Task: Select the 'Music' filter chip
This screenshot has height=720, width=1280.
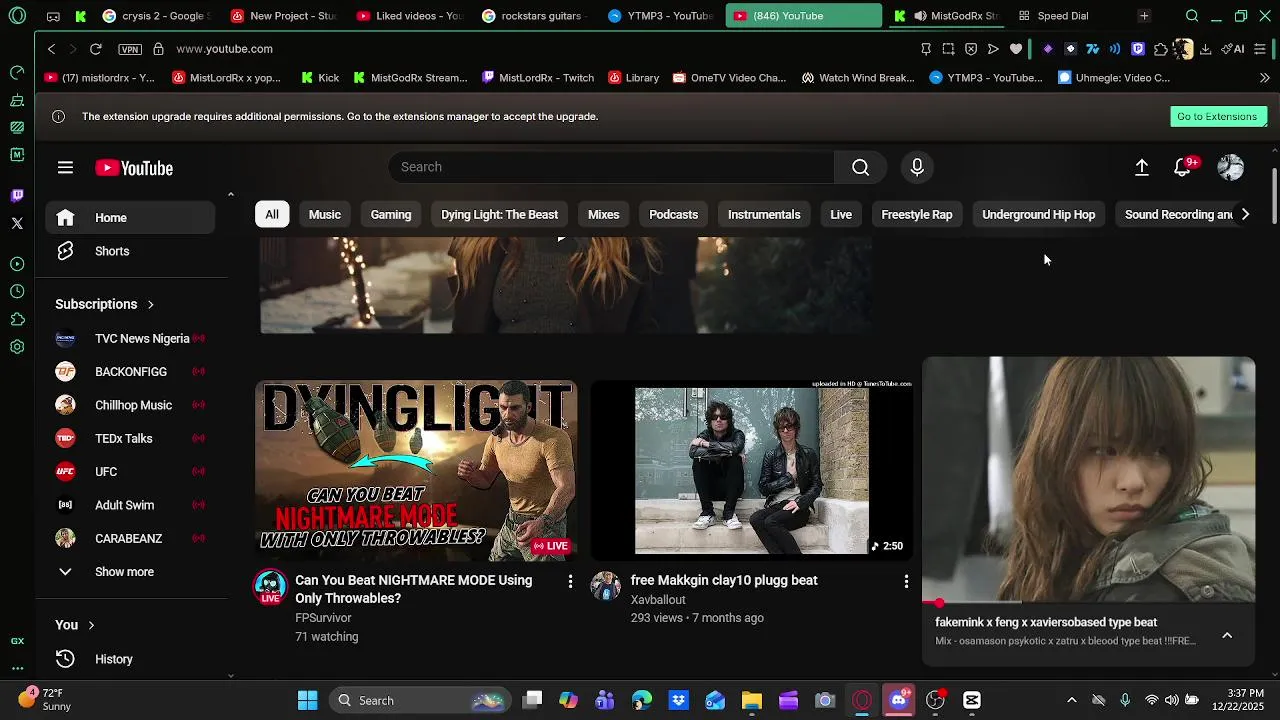Action: (325, 214)
